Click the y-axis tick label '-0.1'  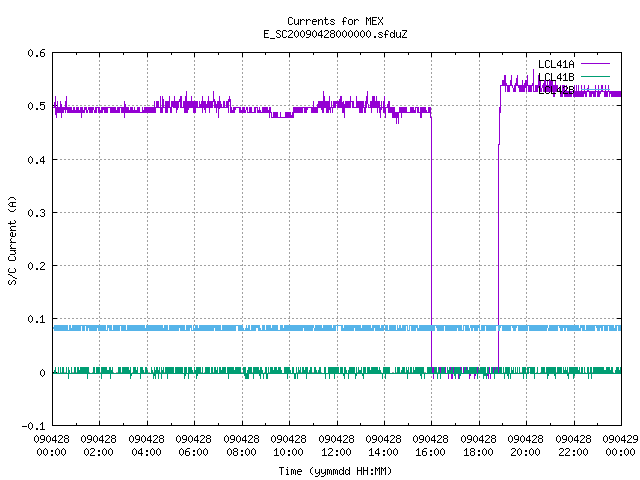click(x=33, y=426)
